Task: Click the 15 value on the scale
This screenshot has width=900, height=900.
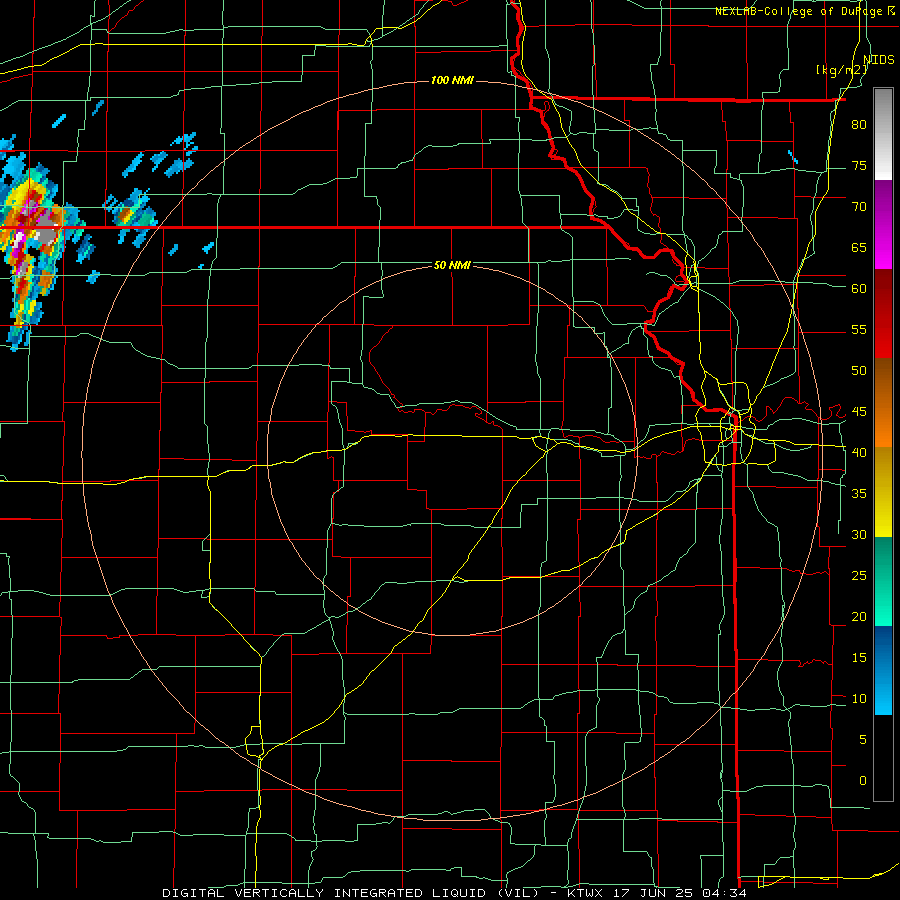Action: click(x=859, y=658)
